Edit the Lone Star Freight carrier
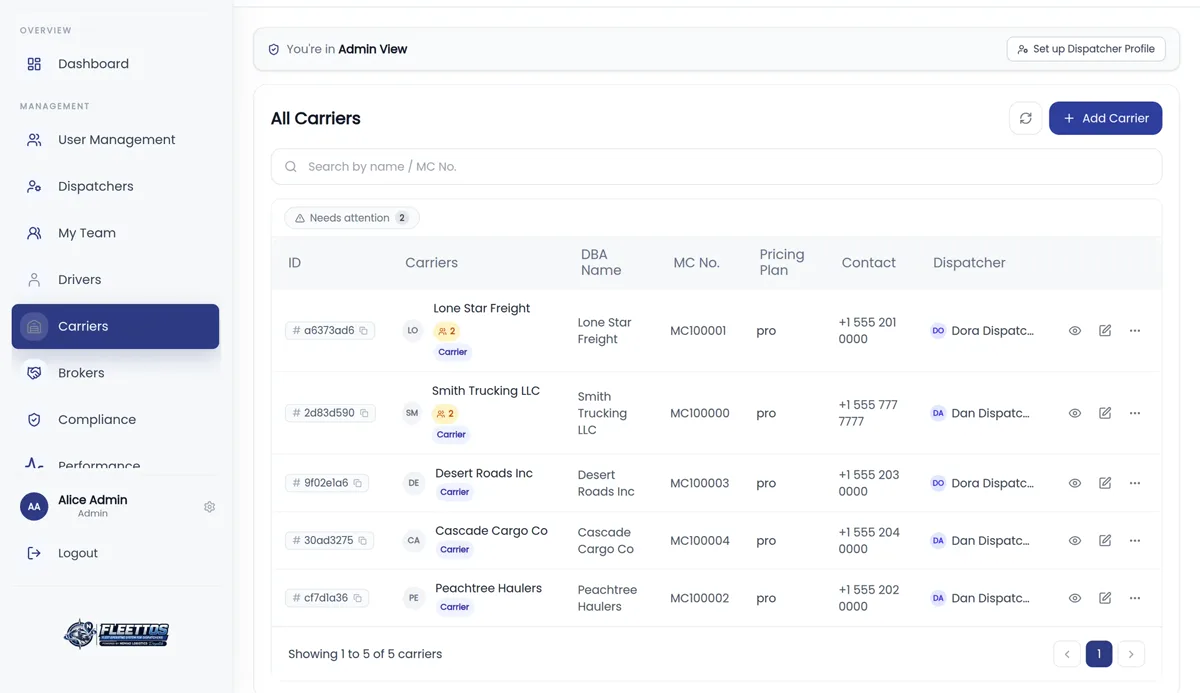 (x=1105, y=331)
